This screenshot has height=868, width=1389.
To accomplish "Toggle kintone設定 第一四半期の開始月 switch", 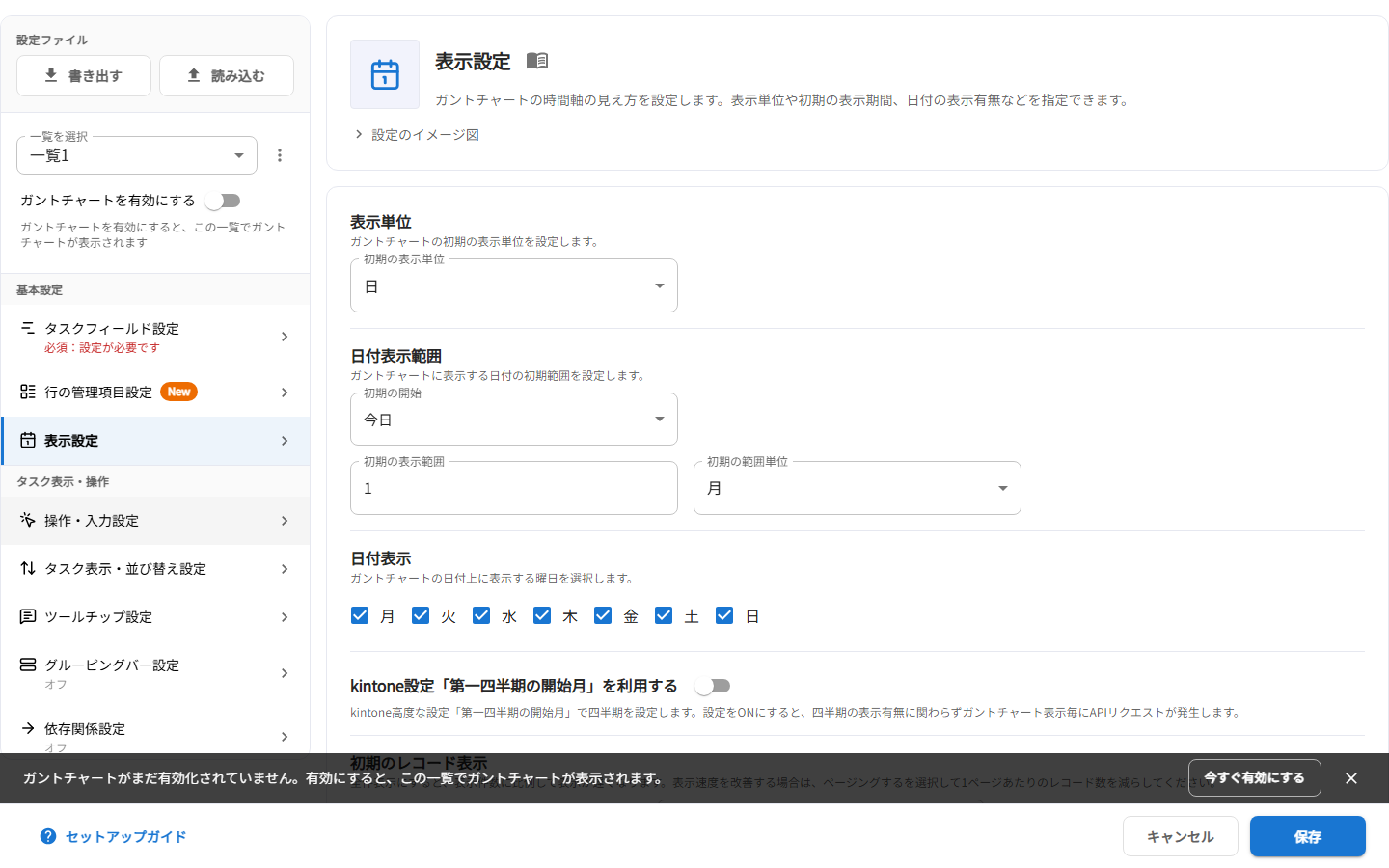I will pyautogui.click(x=713, y=686).
